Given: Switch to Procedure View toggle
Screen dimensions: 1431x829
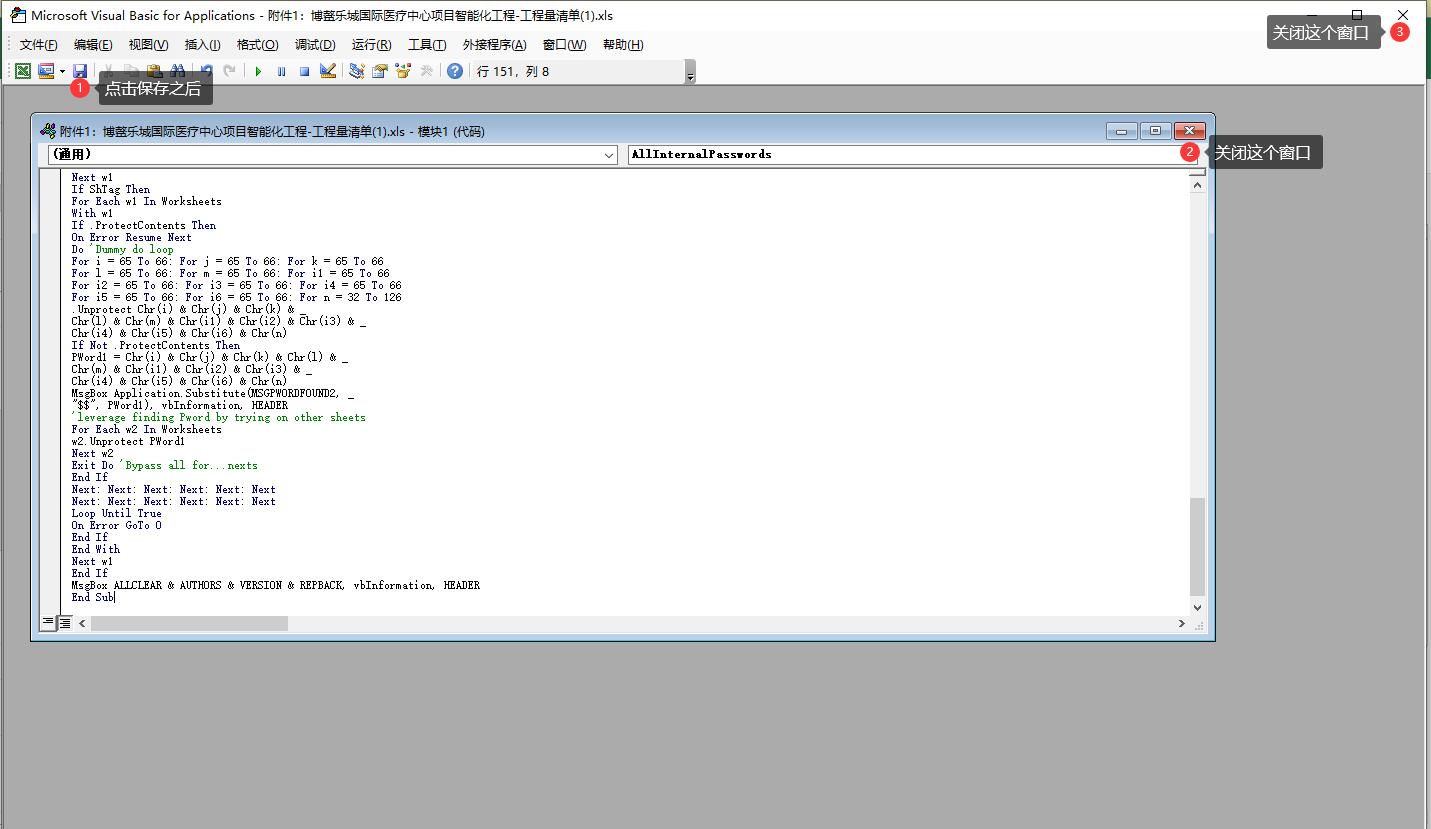Looking at the screenshot, I should click(48, 622).
